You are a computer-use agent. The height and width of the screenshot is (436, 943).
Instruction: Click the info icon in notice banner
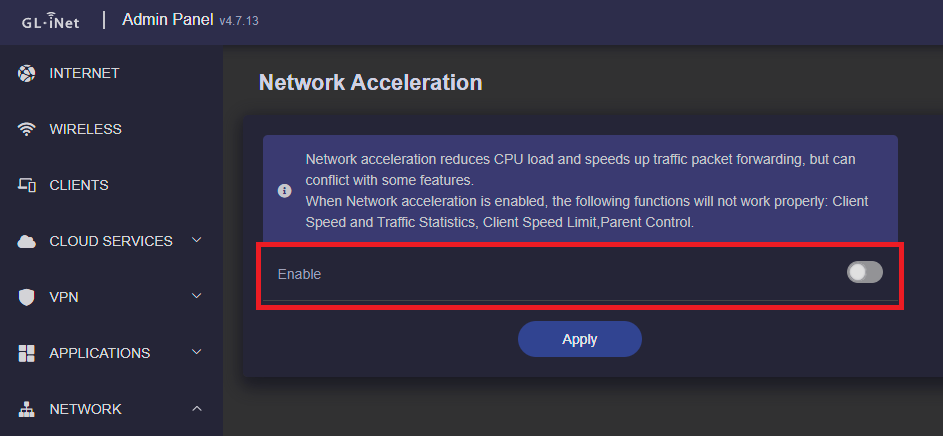point(285,190)
